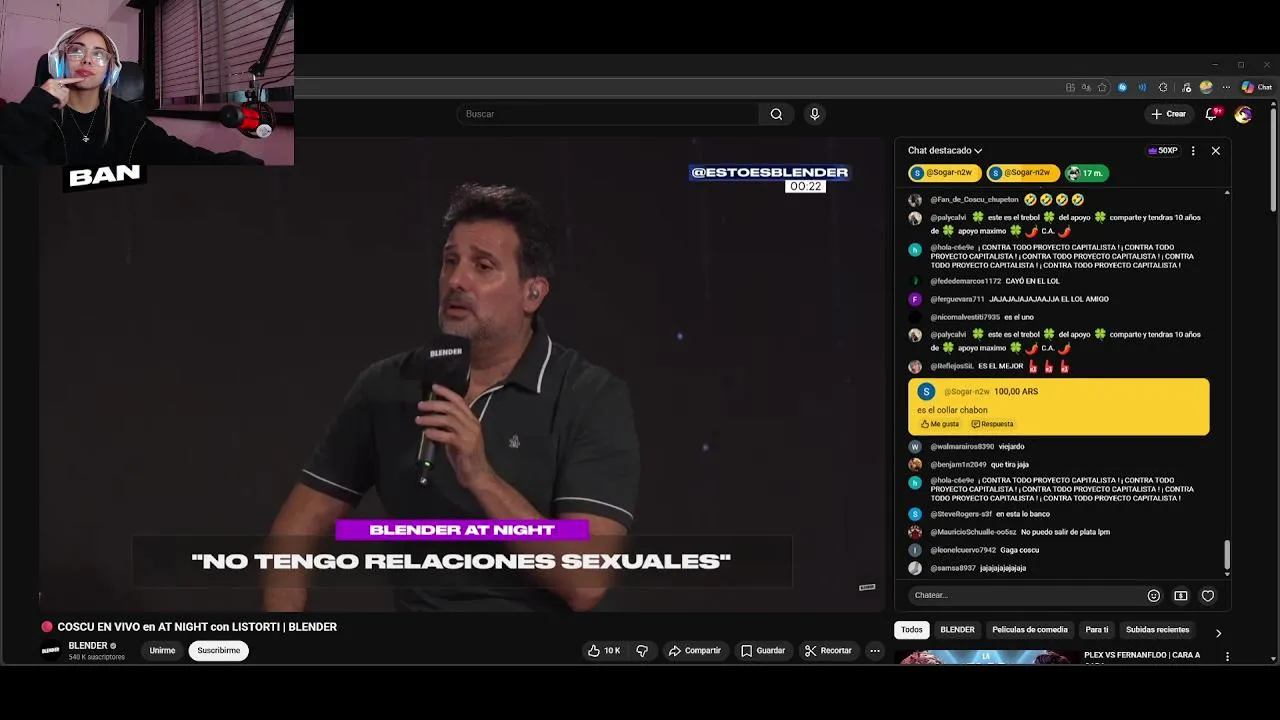The height and width of the screenshot is (720, 1280).
Task: Click username @fededemarcos1172 in chat
Action: coord(965,281)
